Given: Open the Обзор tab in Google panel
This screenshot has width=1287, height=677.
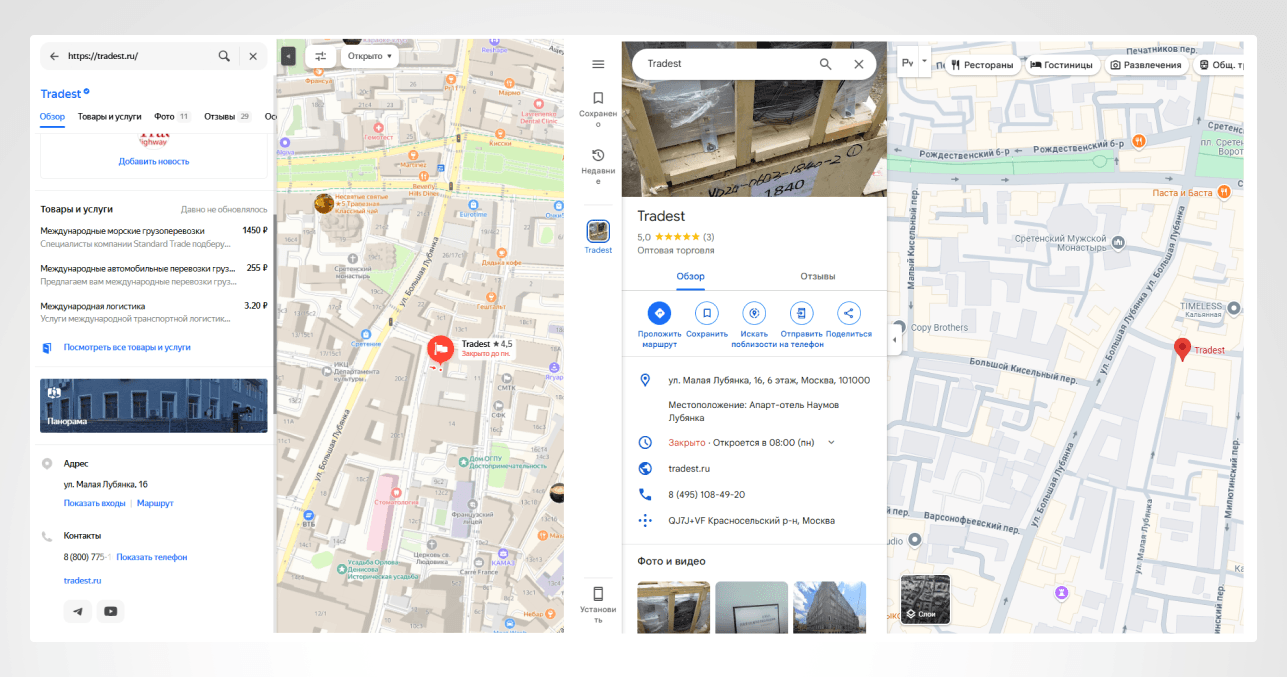Looking at the screenshot, I should [690, 276].
